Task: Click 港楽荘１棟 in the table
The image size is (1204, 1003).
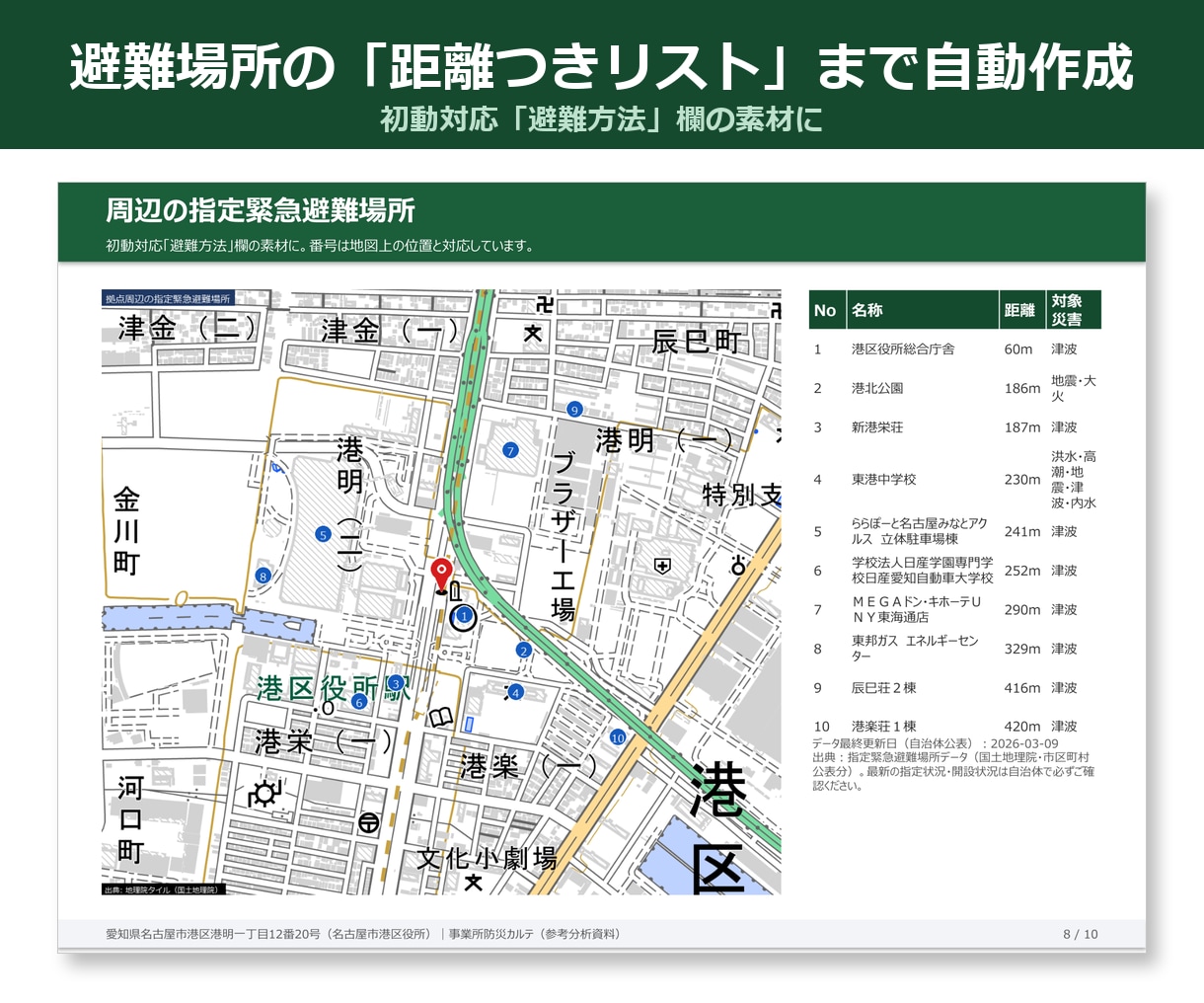Action: pos(884,726)
